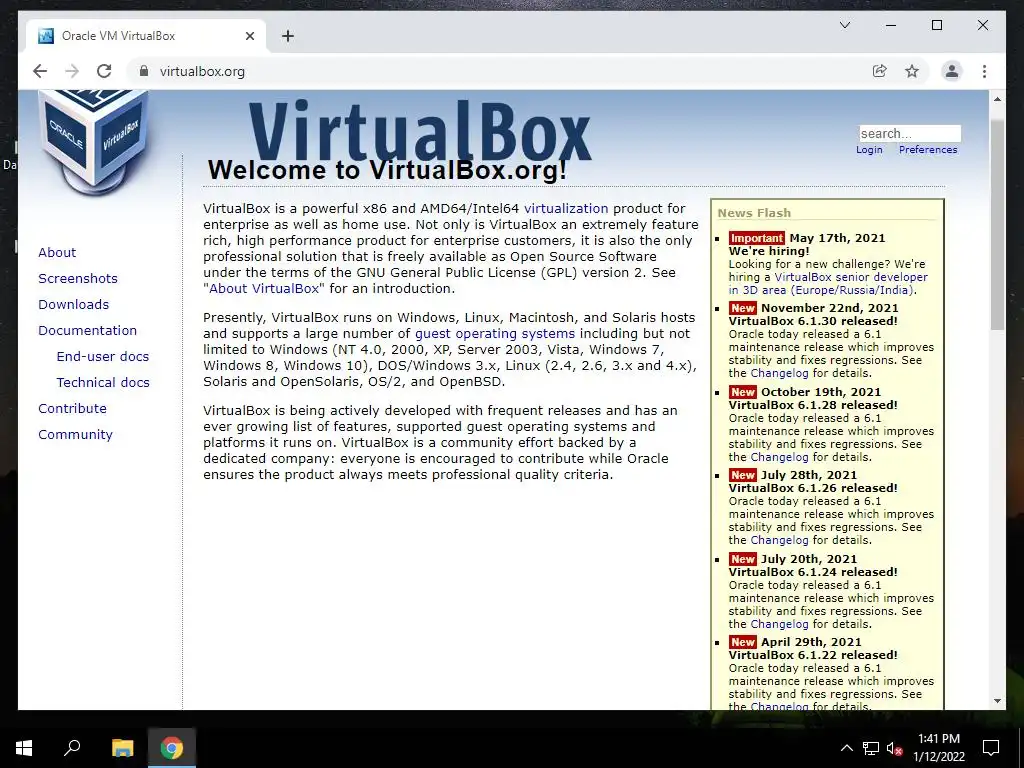Image resolution: width=1024 pixels, height=768 pixels.
Task: Follow the guest operating systems link
Action: click(495, 334)
